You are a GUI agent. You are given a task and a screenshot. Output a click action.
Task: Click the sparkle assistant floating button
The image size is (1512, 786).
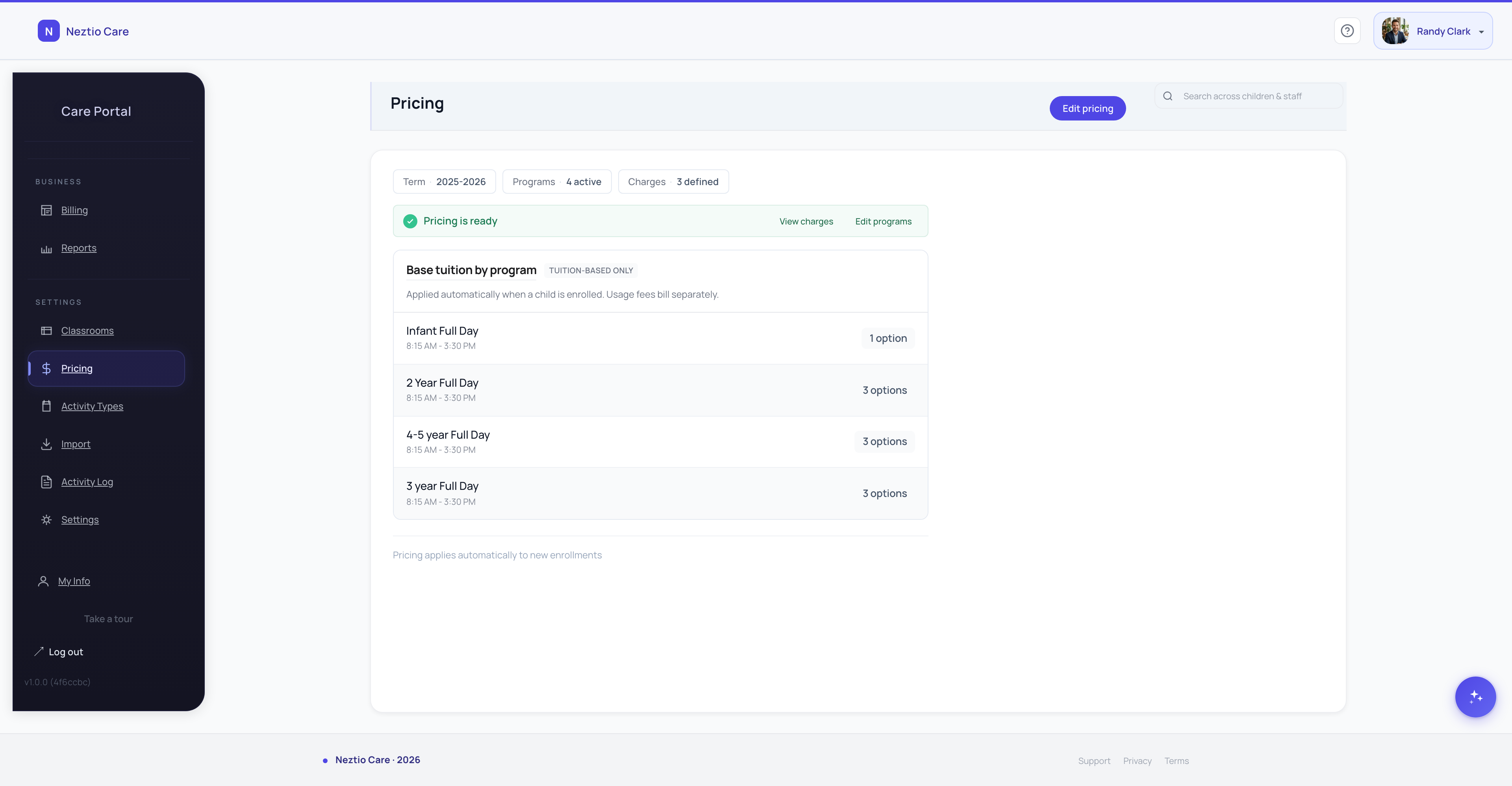pos(1475,697)
